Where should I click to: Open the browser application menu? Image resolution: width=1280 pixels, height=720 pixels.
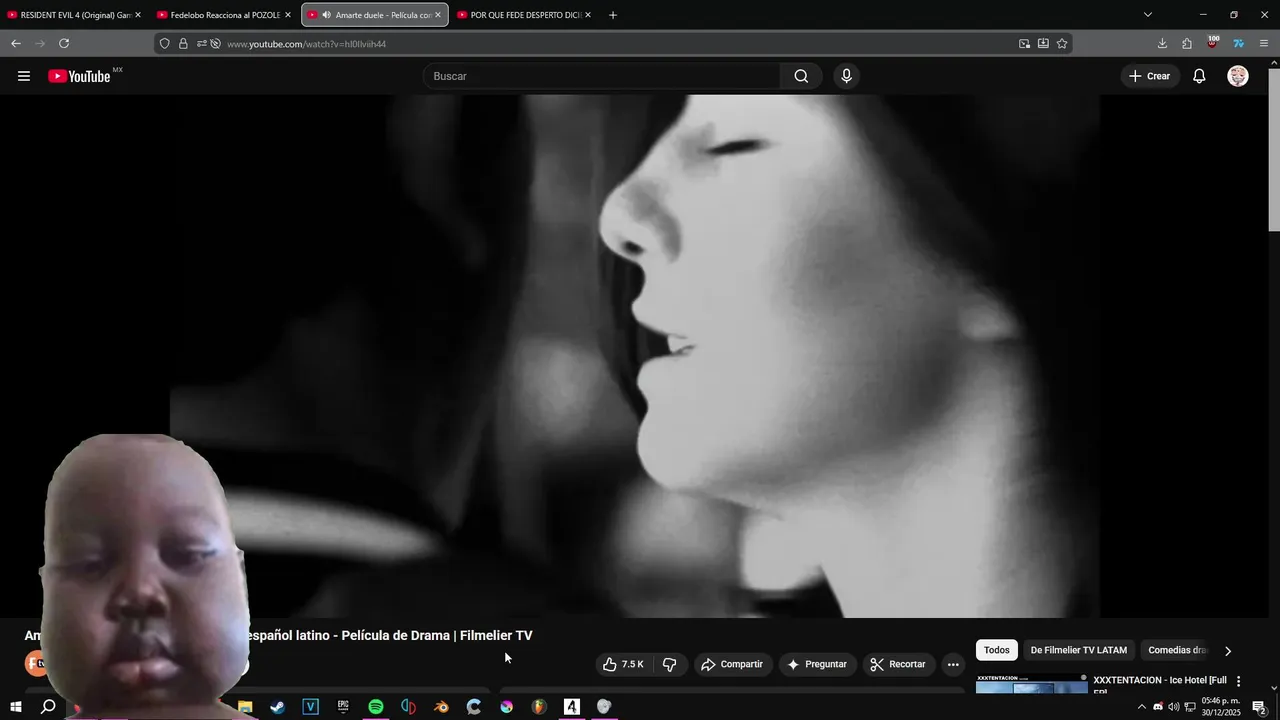click(1264, 43)
